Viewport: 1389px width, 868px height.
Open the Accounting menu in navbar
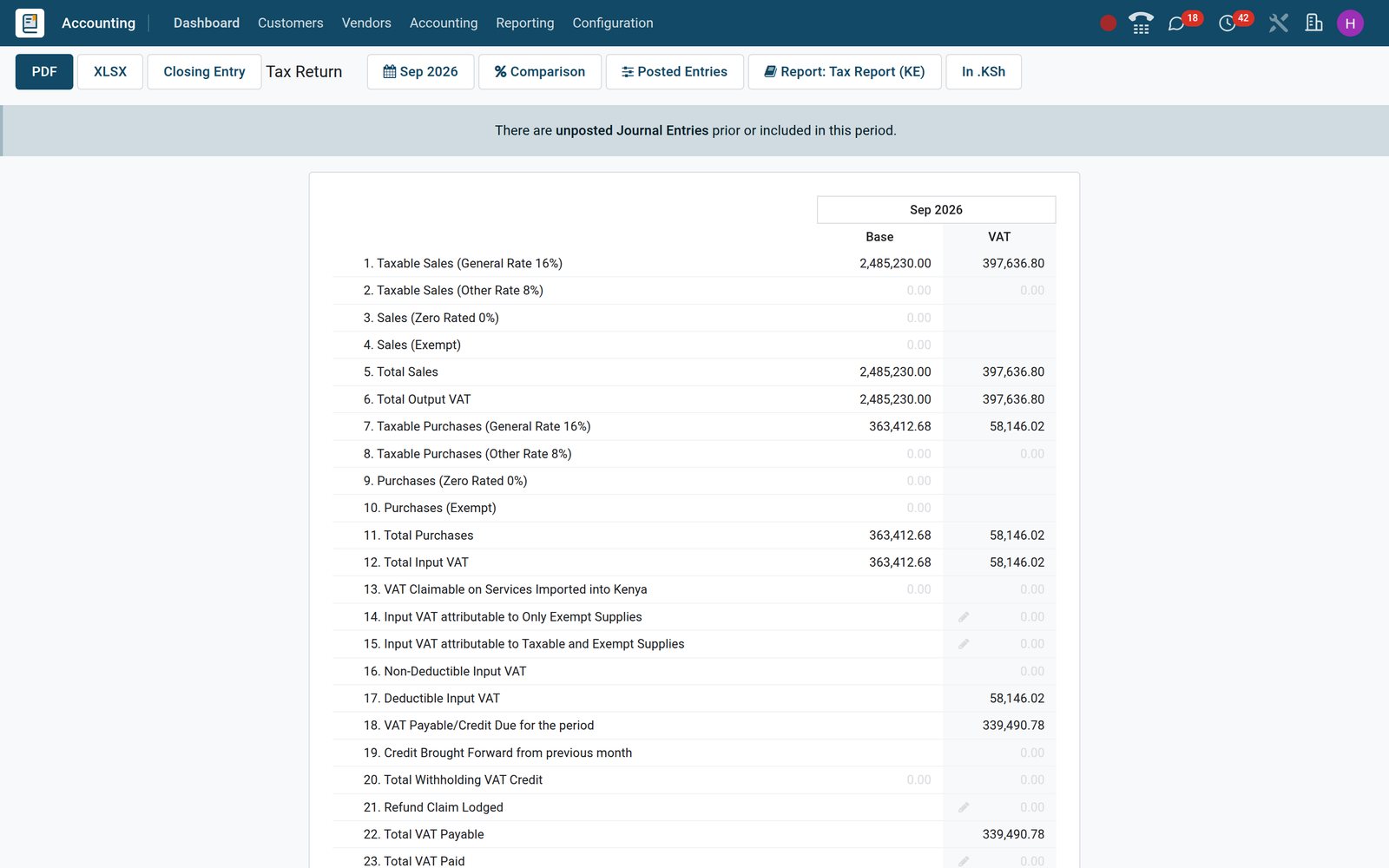[444, 23]
